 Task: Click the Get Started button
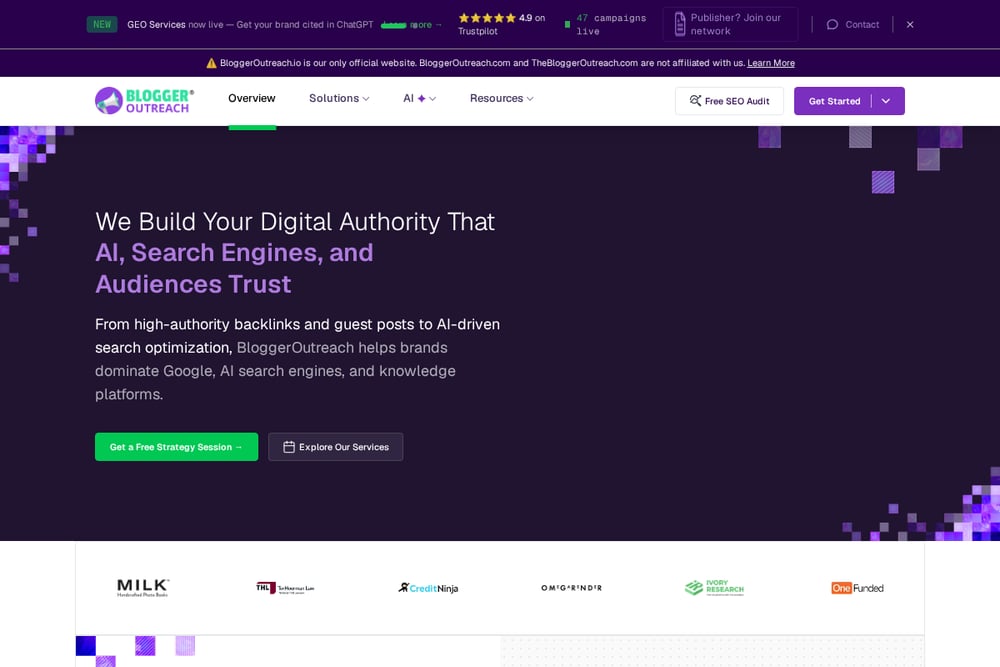click(x=834, y=101)
